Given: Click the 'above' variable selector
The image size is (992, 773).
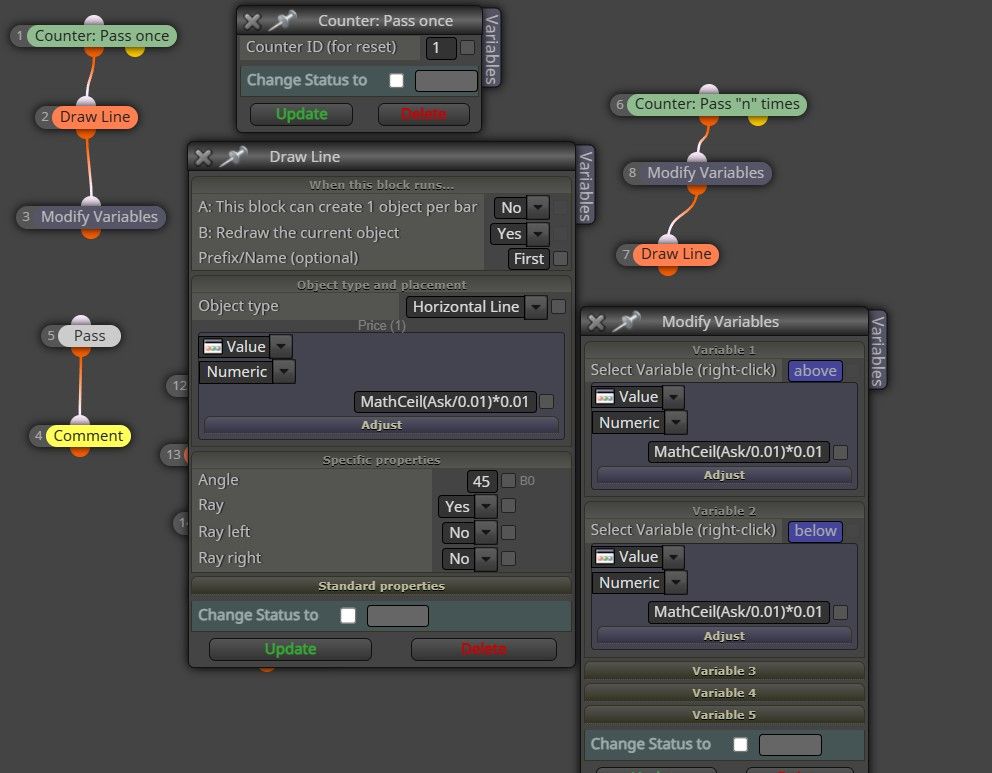Looking at the screenshot, I should (815, 371).
